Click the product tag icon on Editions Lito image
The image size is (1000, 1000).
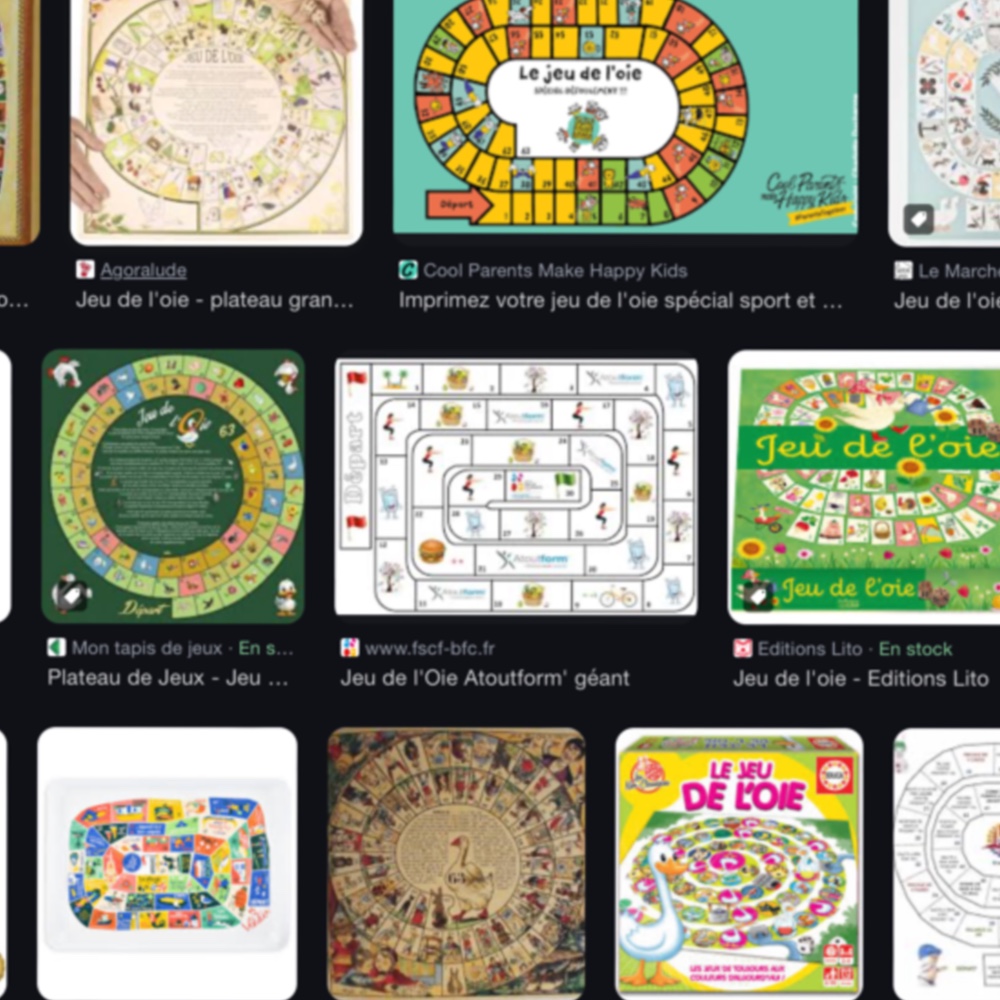[757, 596]
